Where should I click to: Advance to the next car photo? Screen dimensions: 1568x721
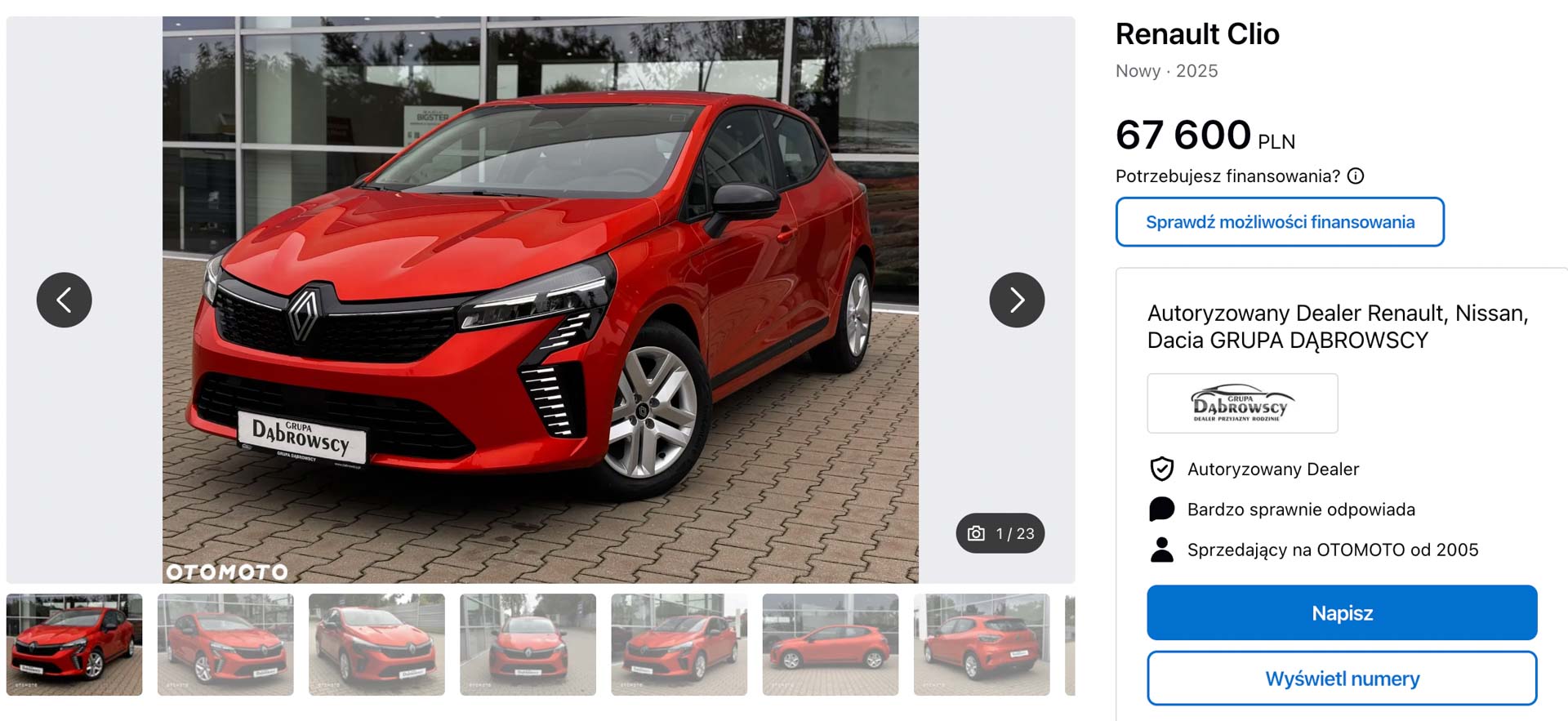click(1017, 300)
